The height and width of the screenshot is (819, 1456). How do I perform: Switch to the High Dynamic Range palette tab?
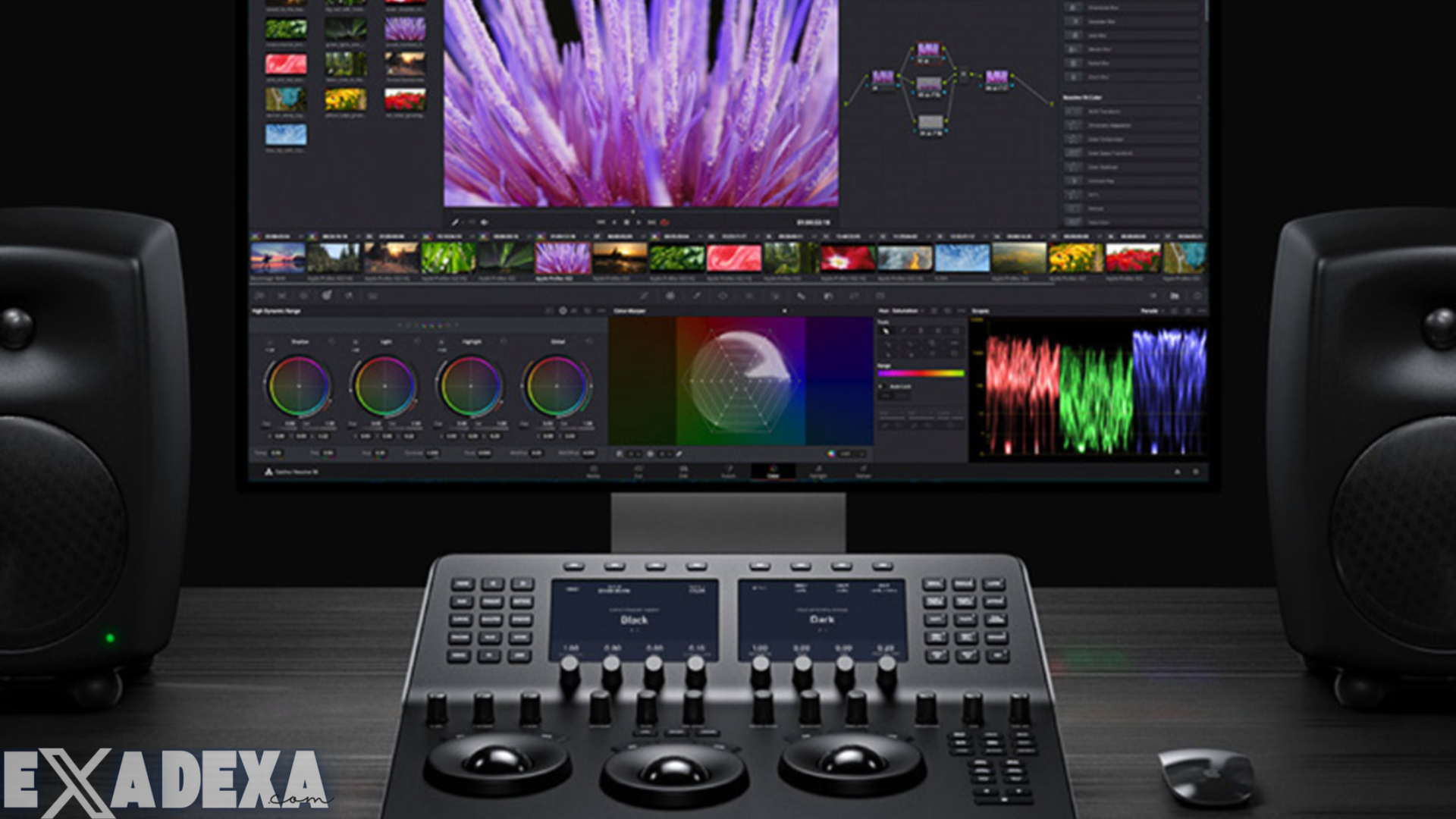pos(277,311)
